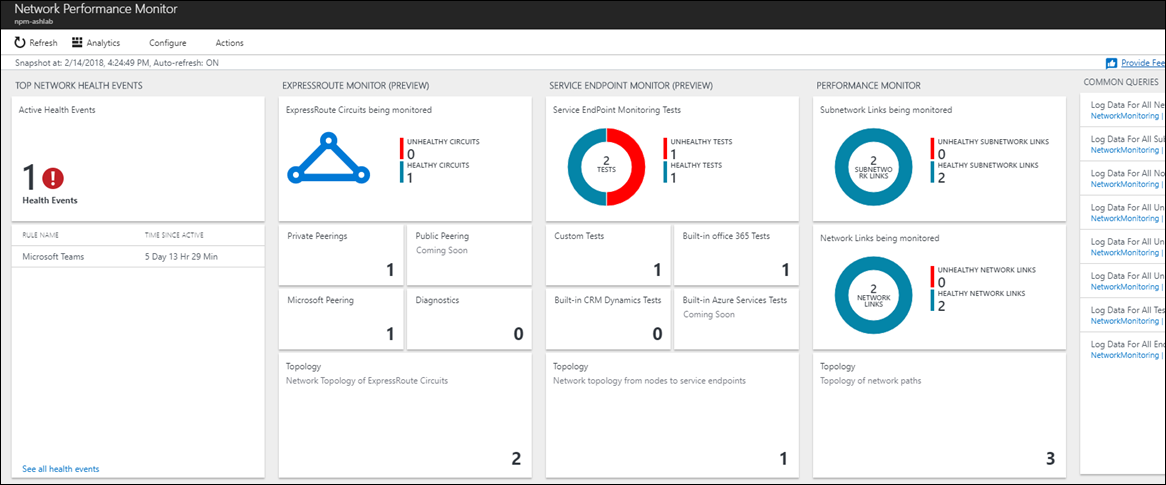The image size is (1166, 485).
Task: Click the Service Endpoint tests donut chart
Action: pyautogui.click(x=605, y=168)
